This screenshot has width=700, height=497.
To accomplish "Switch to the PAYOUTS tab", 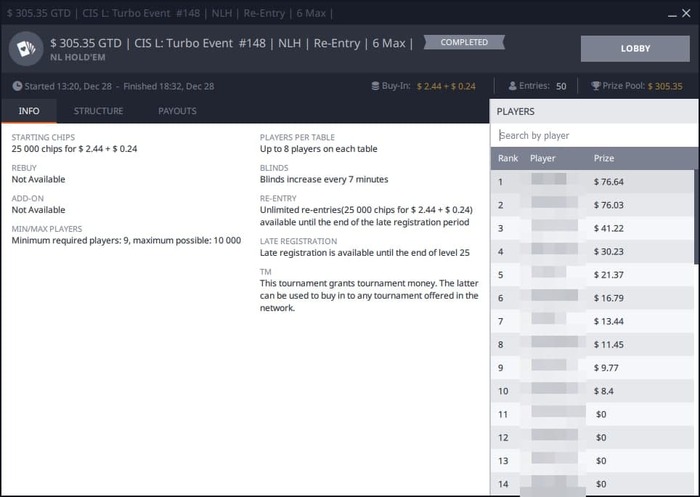I will coord(177,111).
